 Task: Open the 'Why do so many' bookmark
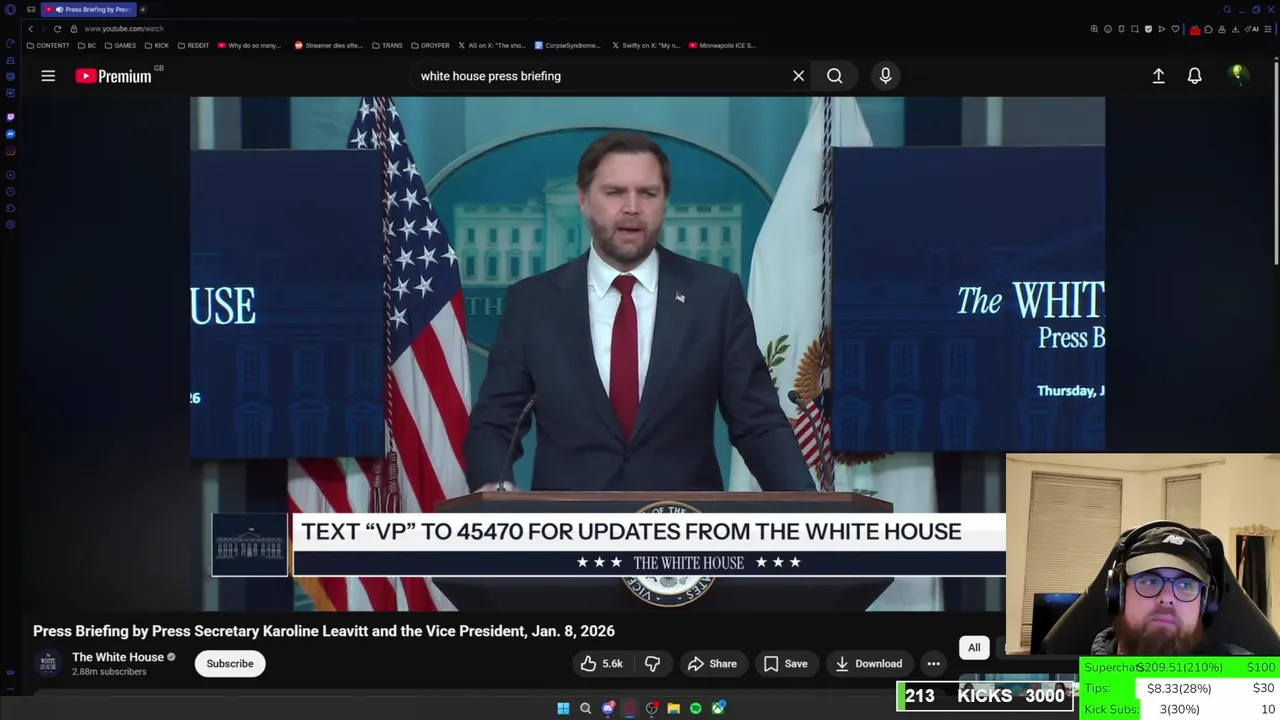(250, 45)
